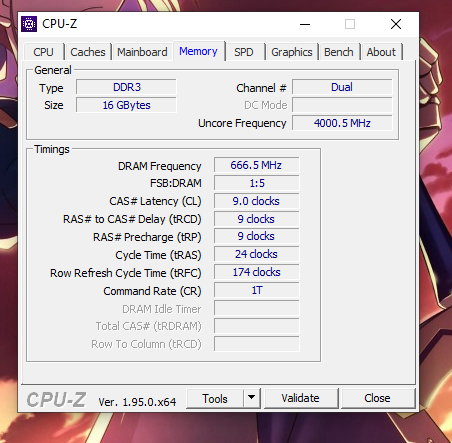Click the Memory tab
The height and width of the screenshot is (443, 452).
[x=198, y=51]
